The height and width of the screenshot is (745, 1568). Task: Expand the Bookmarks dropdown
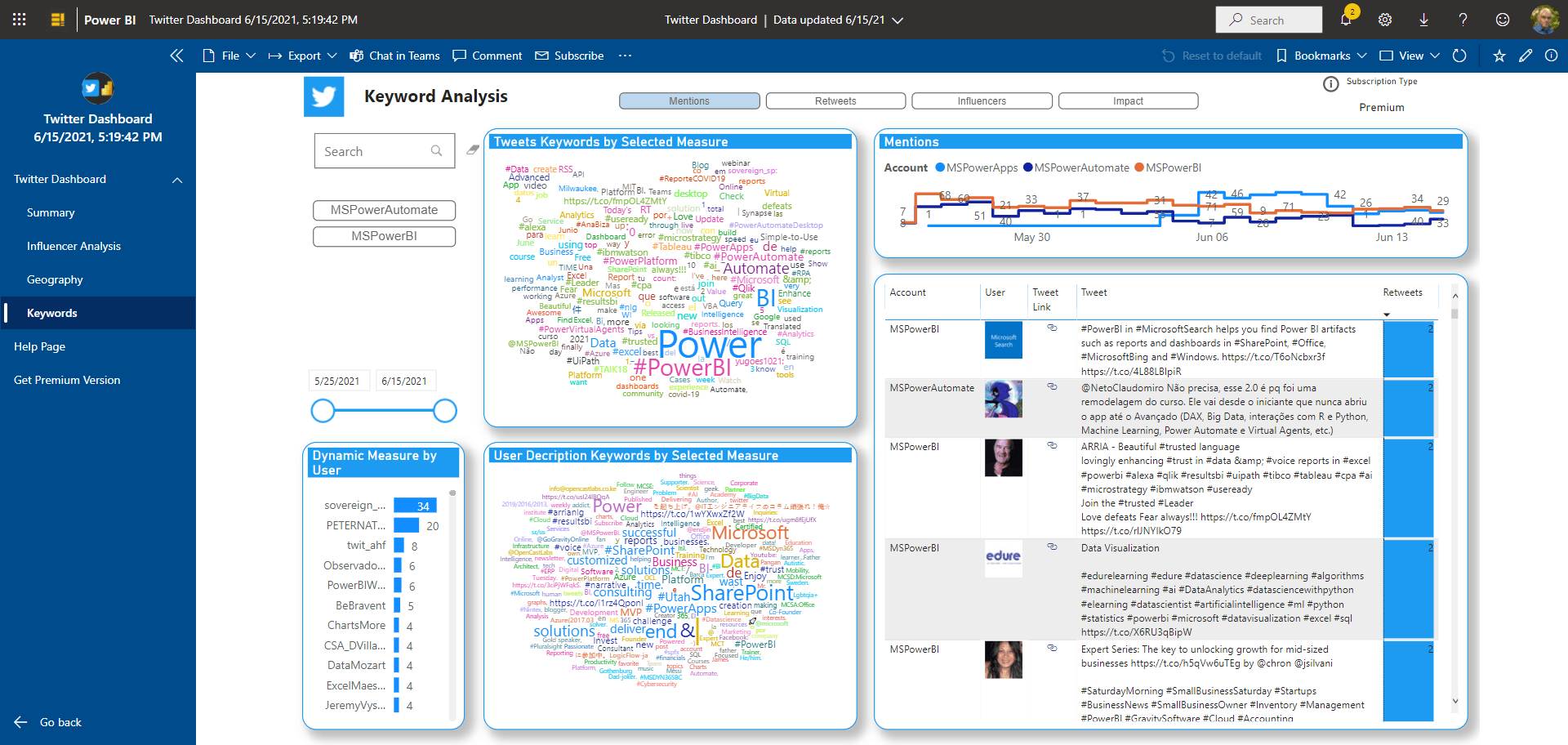click(1321, 56)
